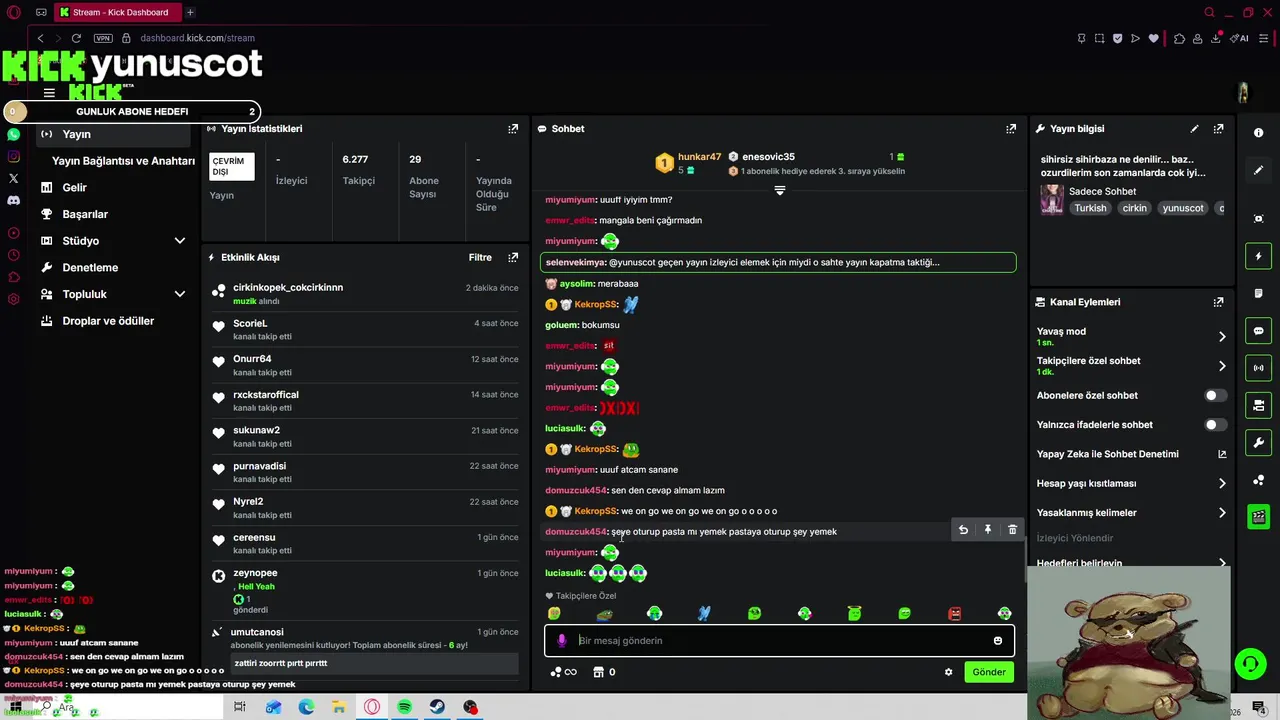Open Gelir in the sidebar

pyautogui.click(x=75, y=188)
